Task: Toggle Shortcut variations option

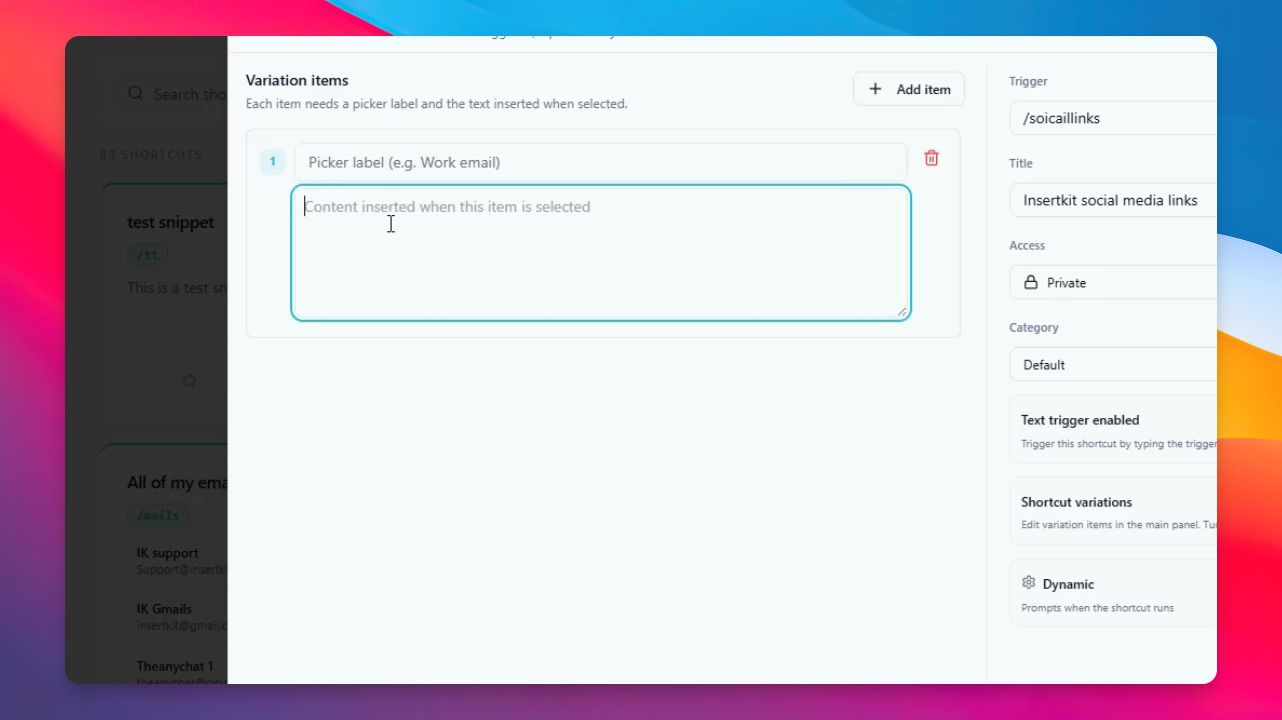Action: pyautogui.click(x=1113, y=511)
